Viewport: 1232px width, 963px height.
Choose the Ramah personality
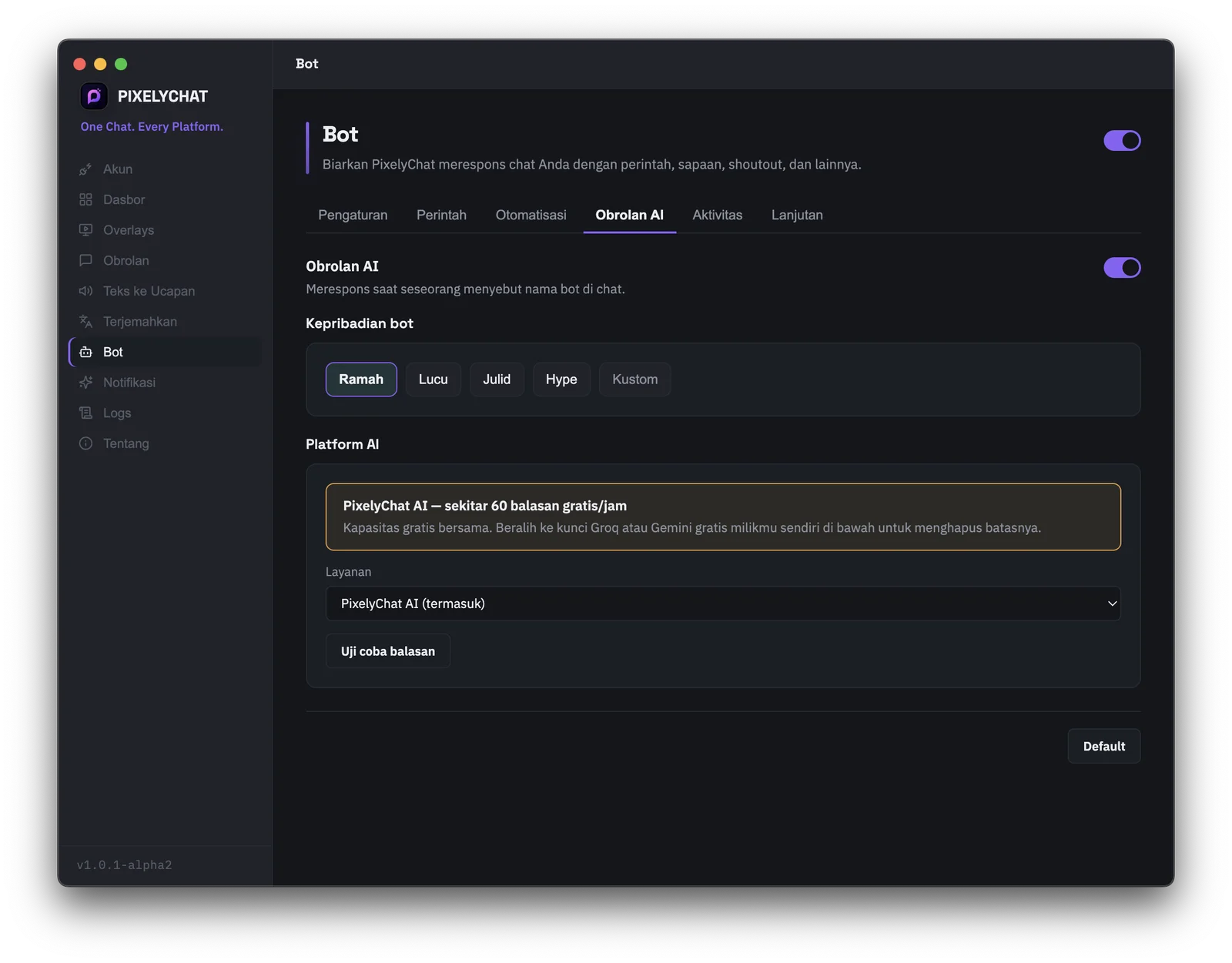(361, 380)
